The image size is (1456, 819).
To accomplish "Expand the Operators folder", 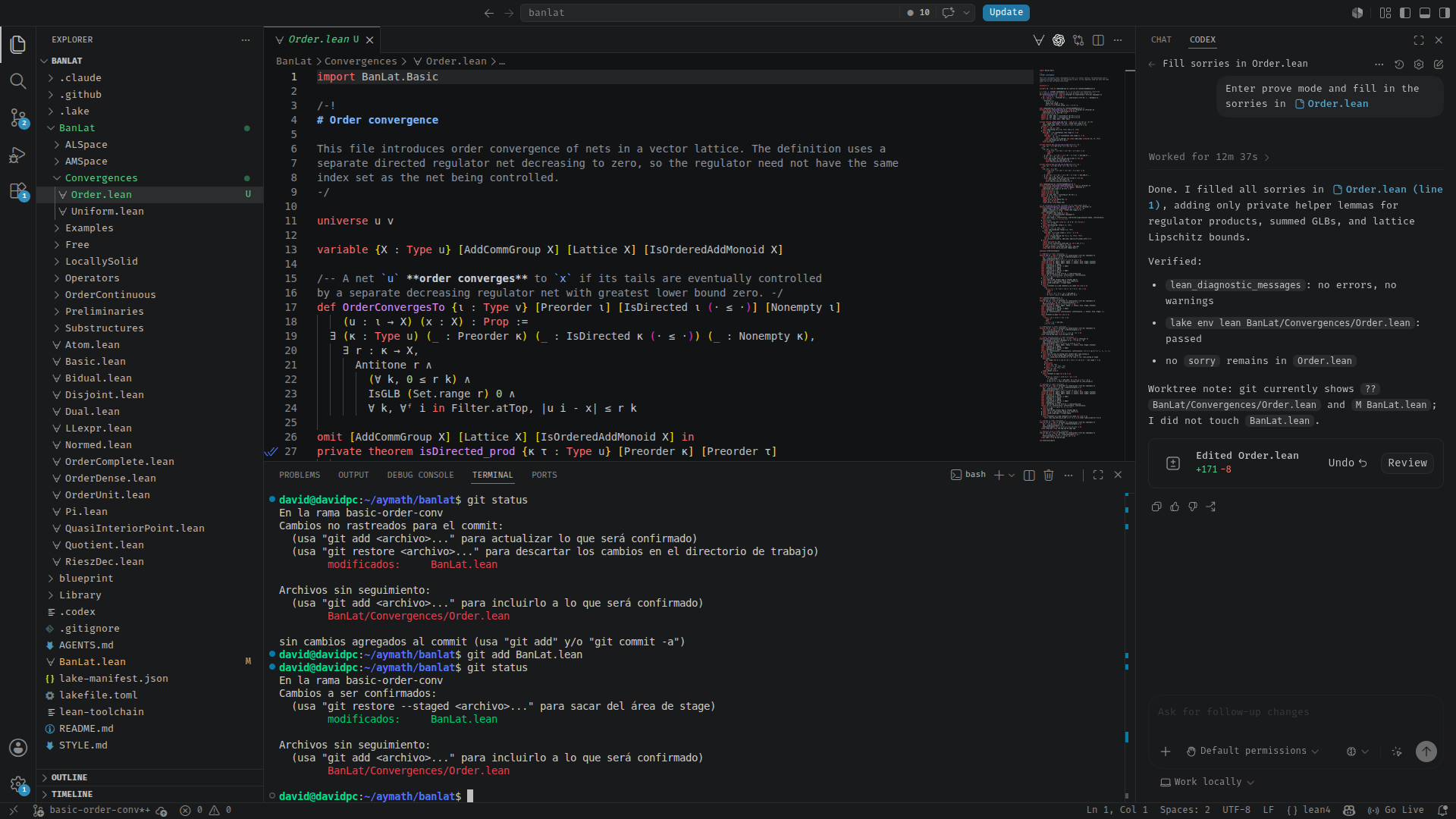I will 93,278.
